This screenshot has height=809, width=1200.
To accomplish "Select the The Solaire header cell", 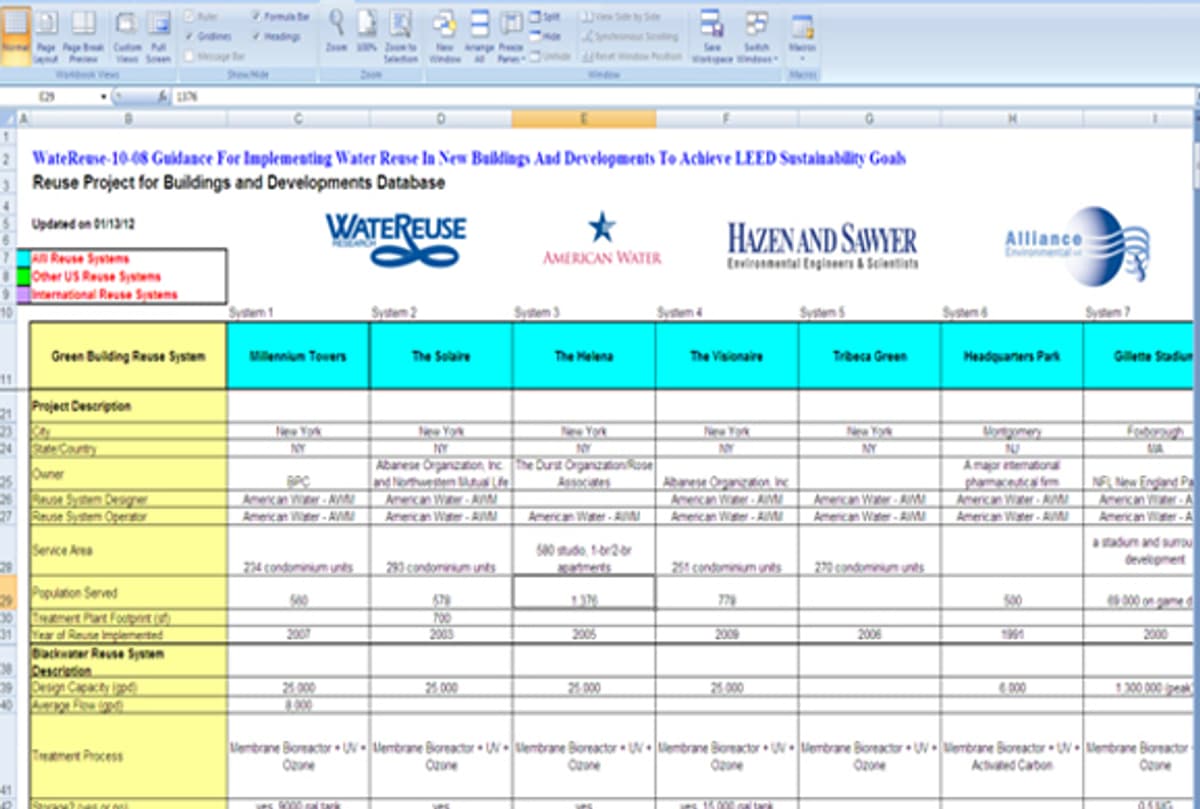I will click(441, 355).
